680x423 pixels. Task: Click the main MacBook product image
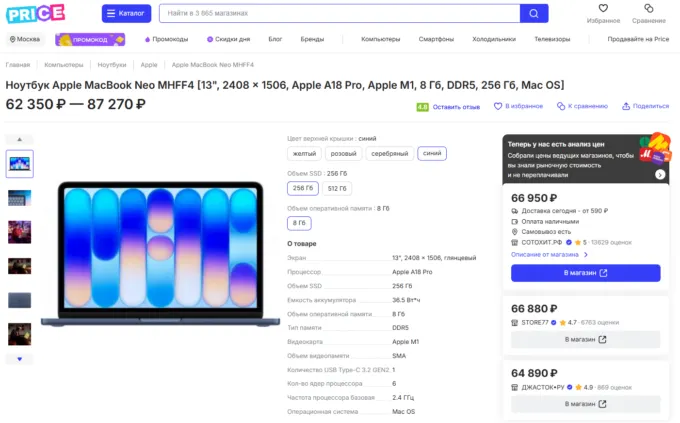(160, 254)
